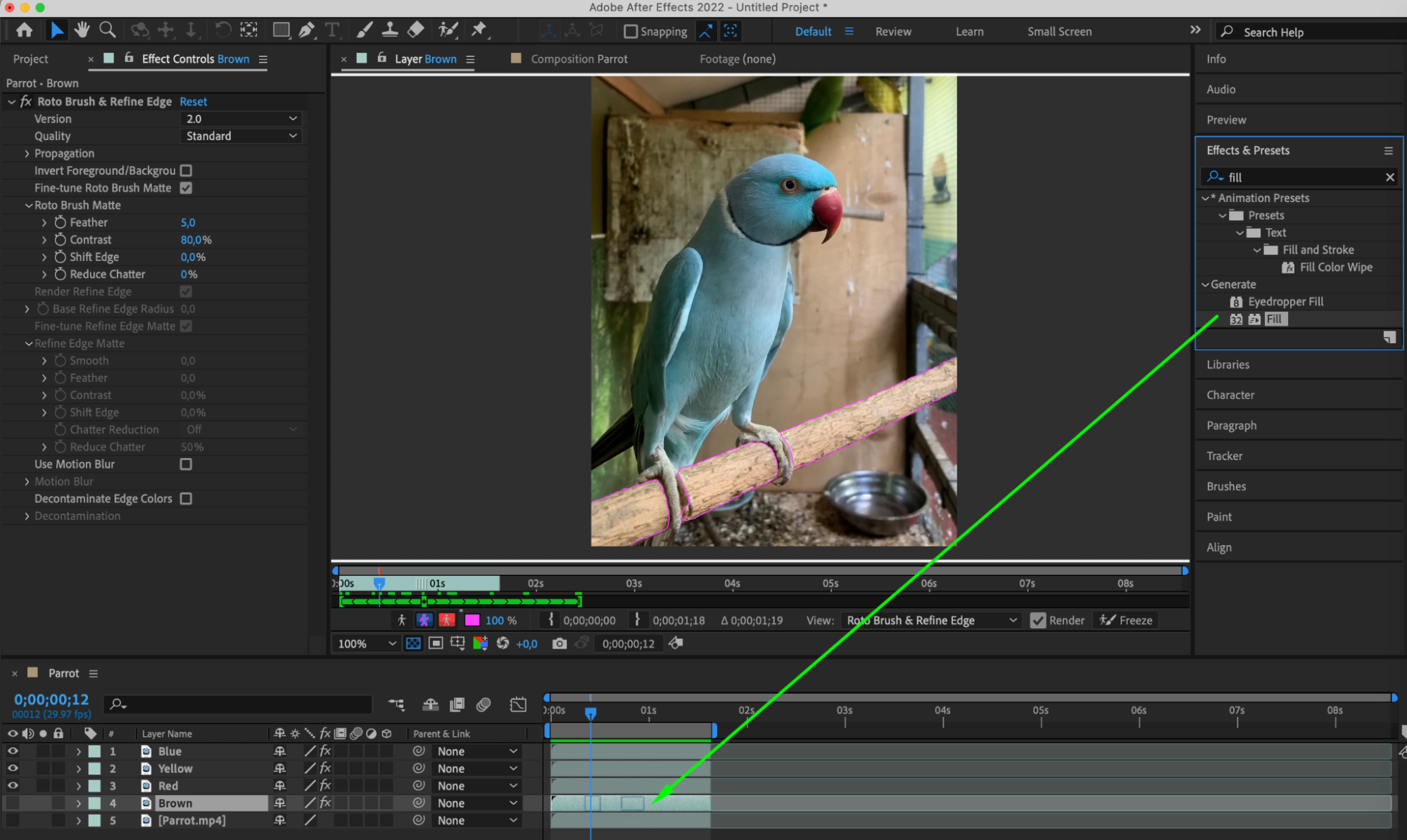1407x840 pixels.
Task: Enable Invert Foreground/Background checkbox
Action: coord(186,170)
